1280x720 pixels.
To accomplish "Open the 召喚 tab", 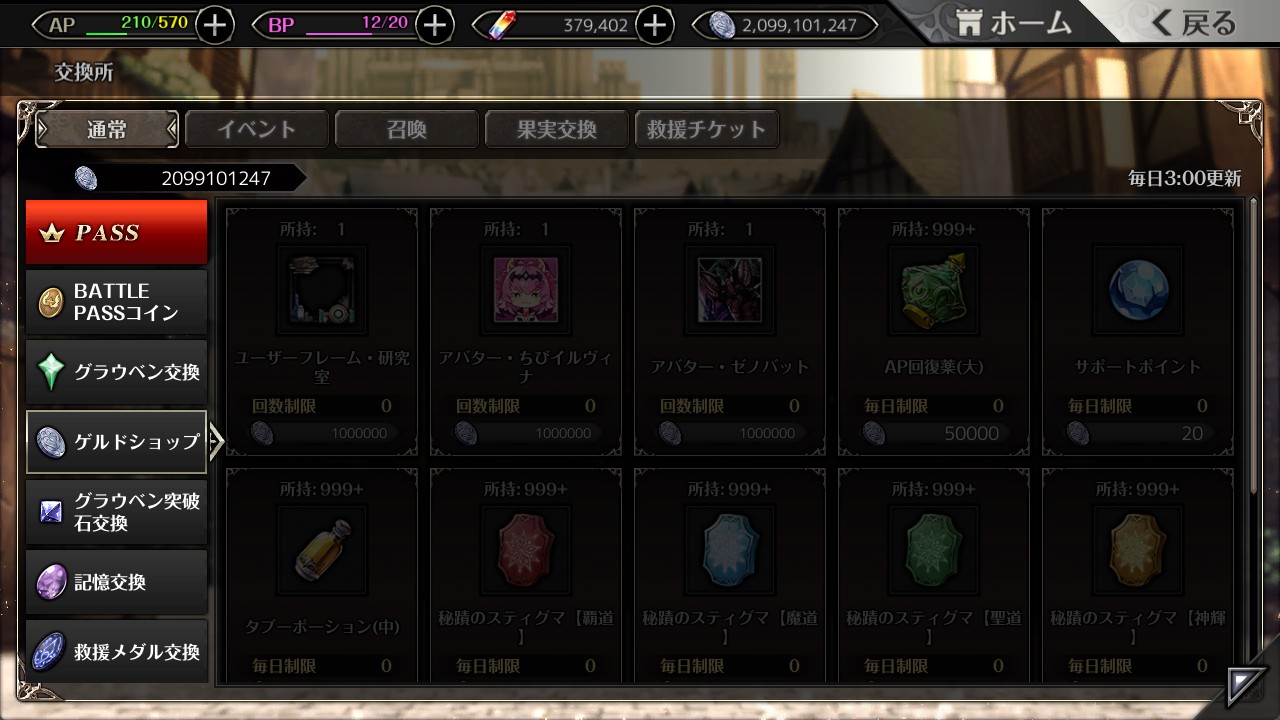I will pyautogui.click(x=407, y=129).
